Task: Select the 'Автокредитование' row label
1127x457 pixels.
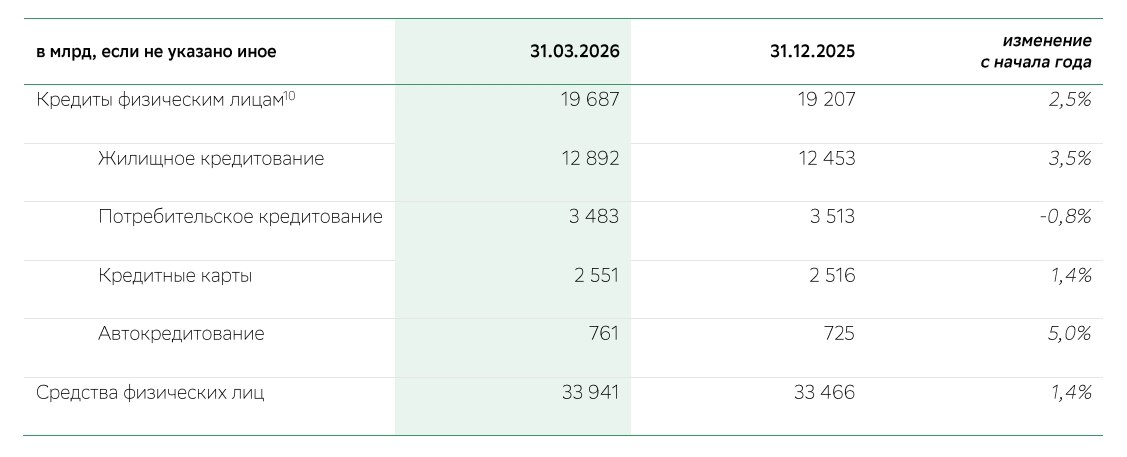Action: (181, 334)
